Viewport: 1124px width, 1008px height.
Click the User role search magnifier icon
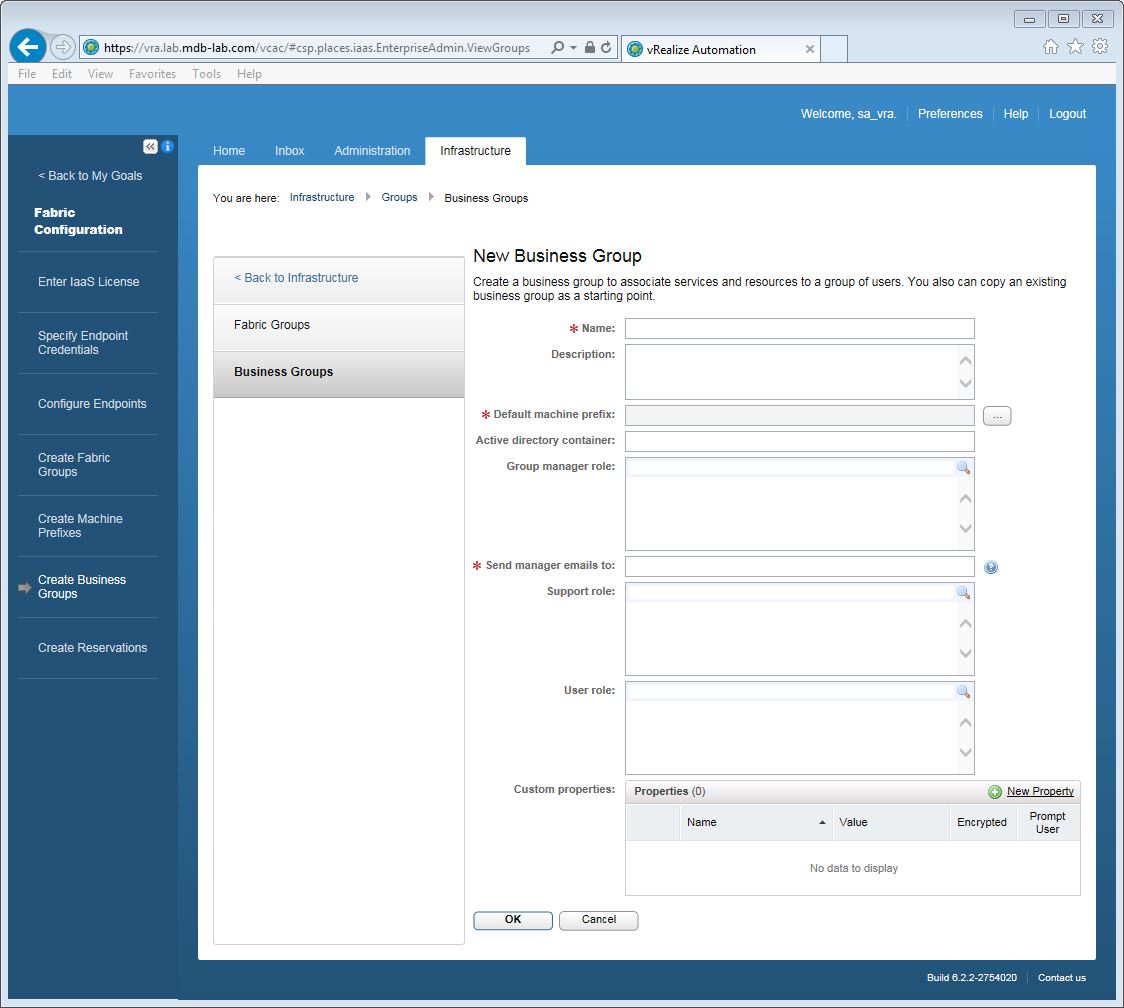(963, 692)
